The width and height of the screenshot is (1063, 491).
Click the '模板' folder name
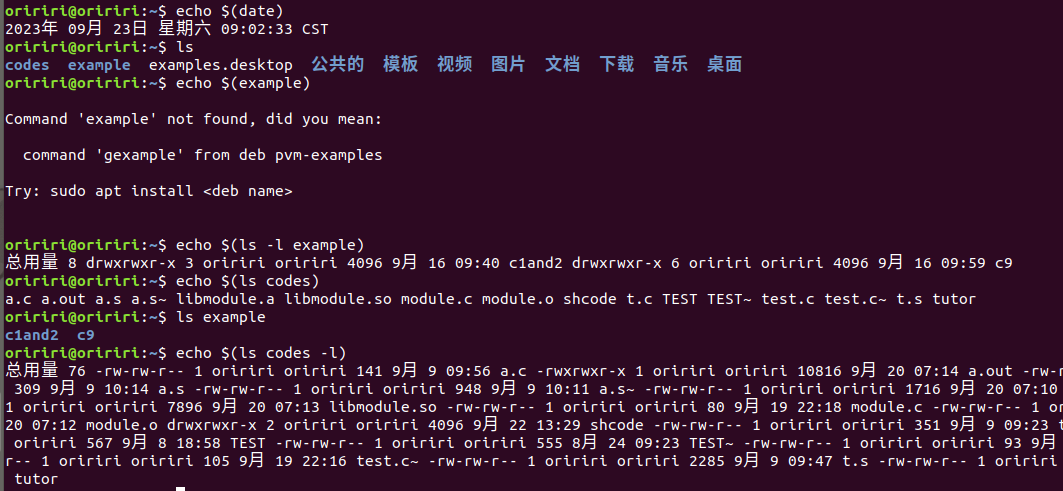400,65
